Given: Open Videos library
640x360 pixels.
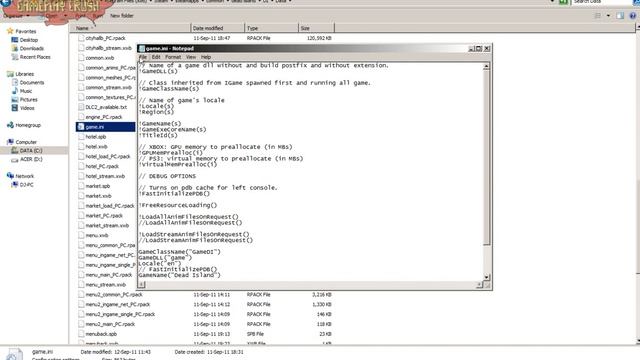Looking at the screenshot, I should coord(27,109).
